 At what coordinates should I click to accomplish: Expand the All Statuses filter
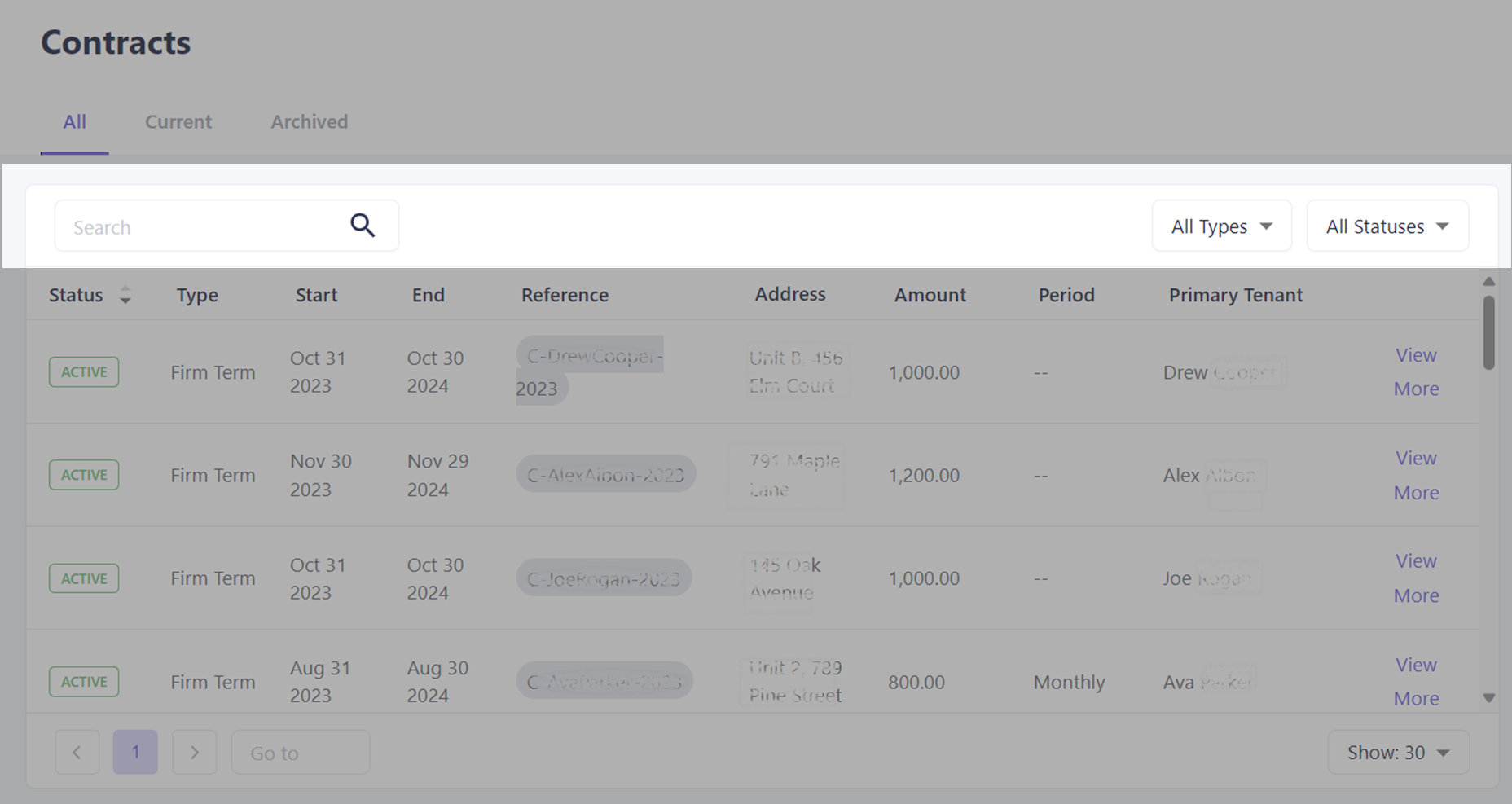(x=1387, y=226)
